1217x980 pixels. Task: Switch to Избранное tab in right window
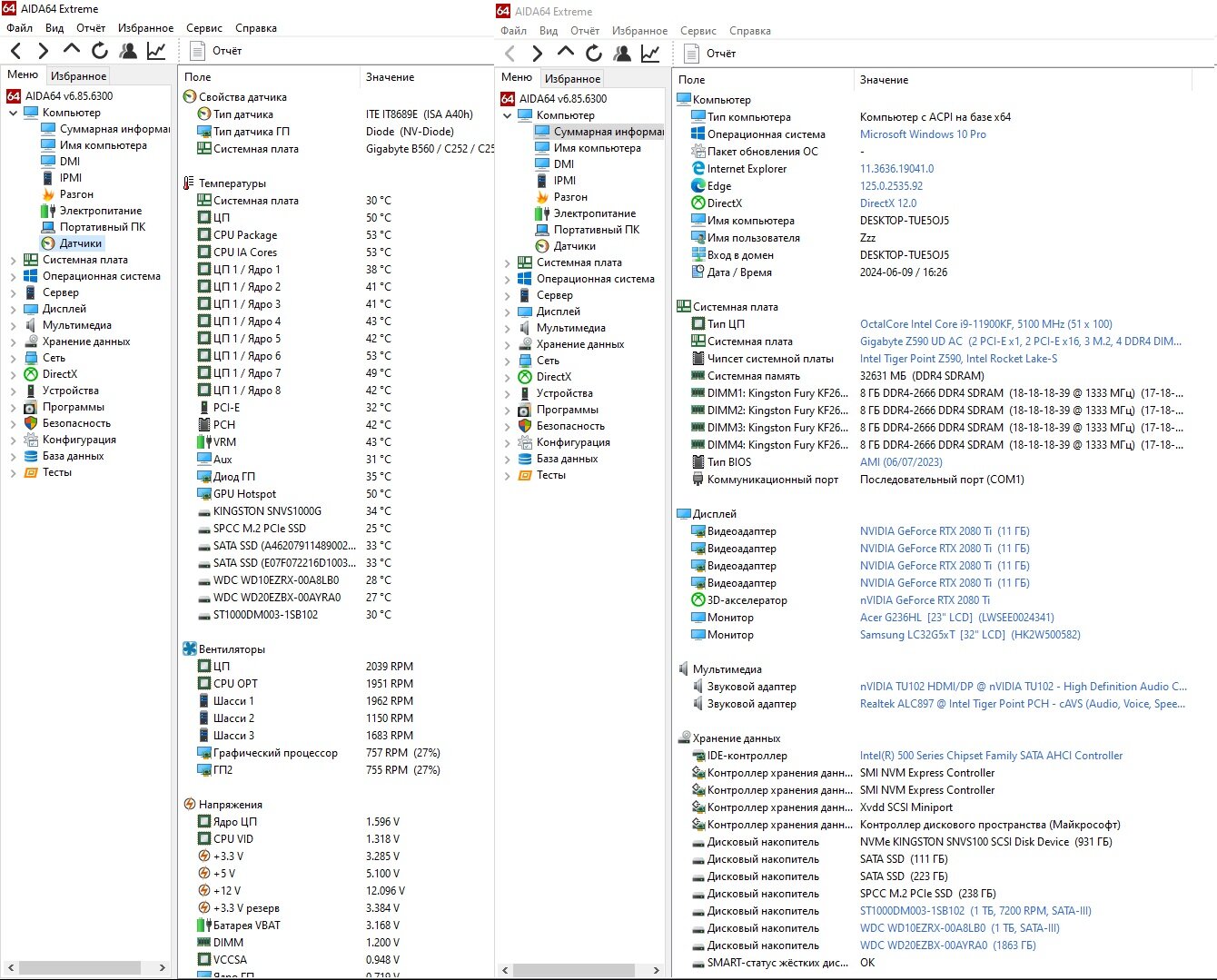572,79
